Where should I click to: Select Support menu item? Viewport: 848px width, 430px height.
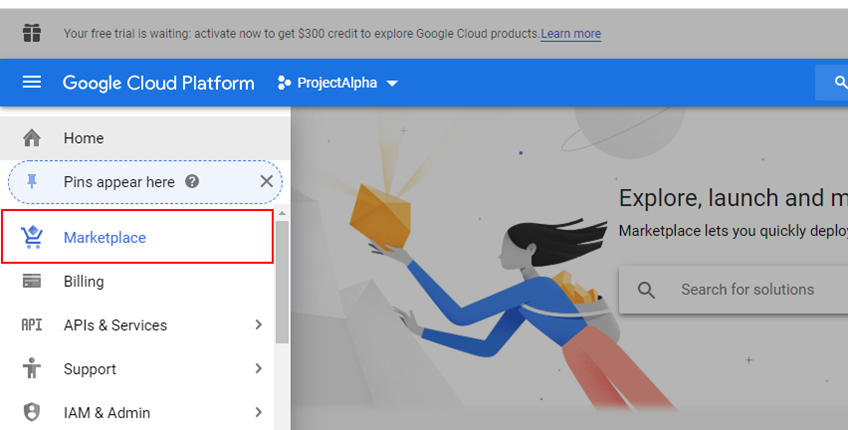(x=137, y=368)
